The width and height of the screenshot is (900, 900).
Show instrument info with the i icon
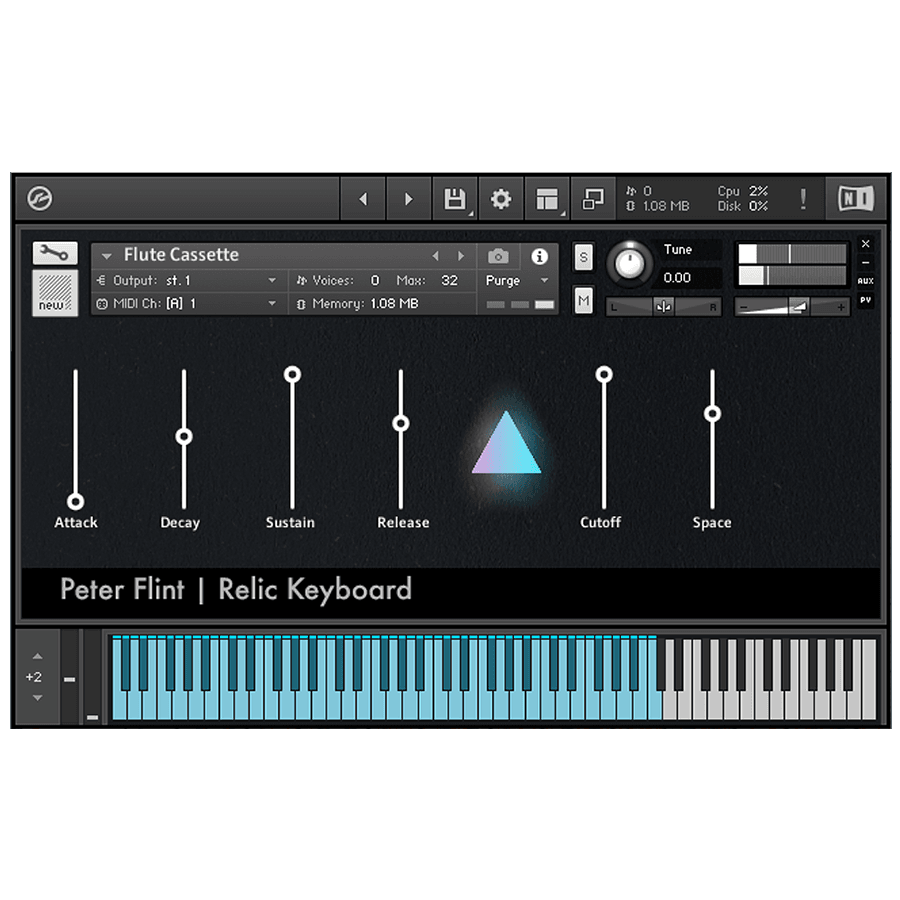point(539,256)
